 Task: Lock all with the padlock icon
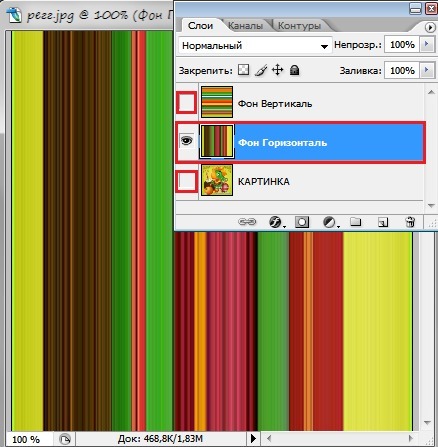click(294, 70)
